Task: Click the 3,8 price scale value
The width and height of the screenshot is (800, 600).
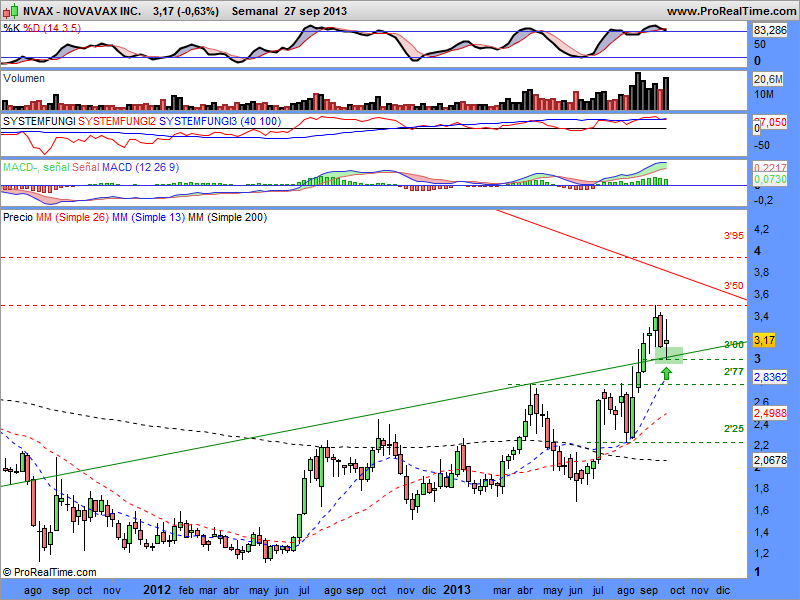Action: [761, 272]
